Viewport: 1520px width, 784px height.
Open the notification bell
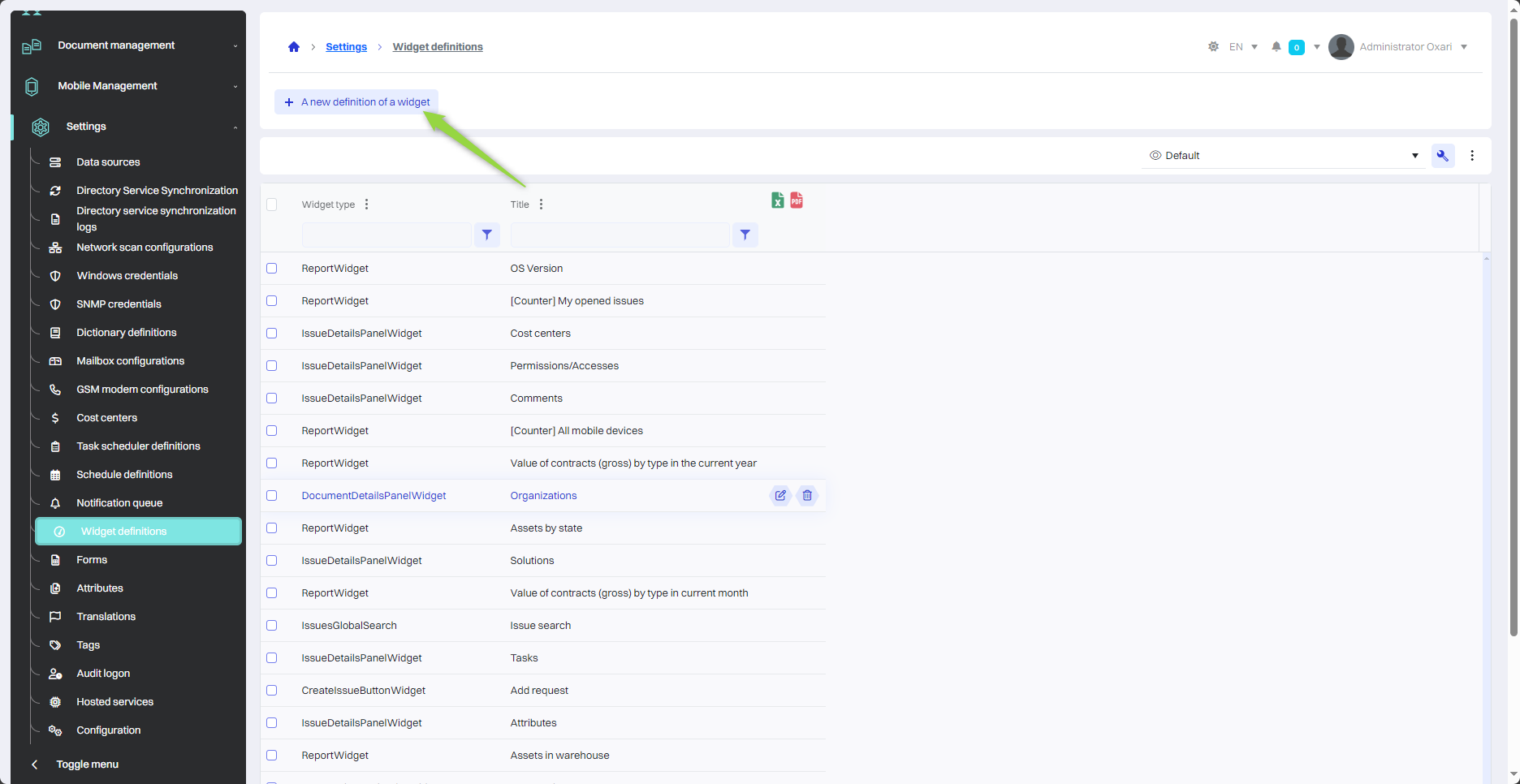tap(1276, 47)
